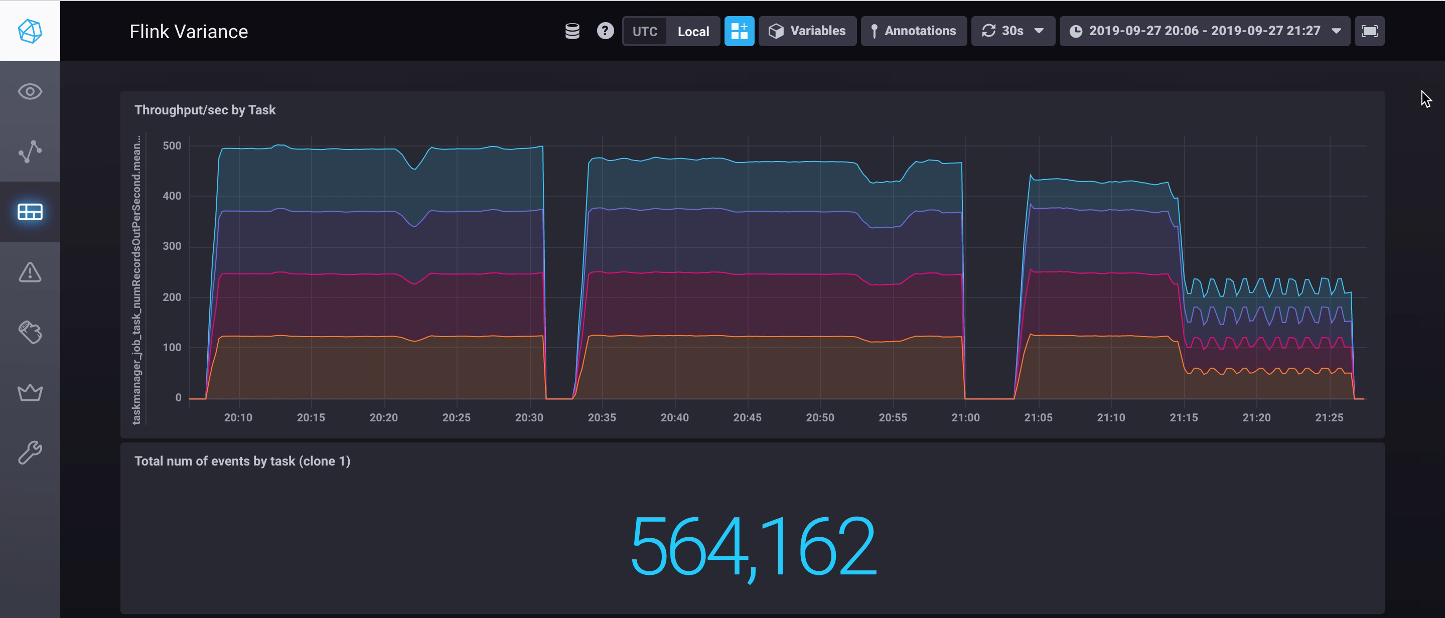Click the 21:15 x-axis time label
Viewport: 1445px width, 618px height.
pos(1184,417)
